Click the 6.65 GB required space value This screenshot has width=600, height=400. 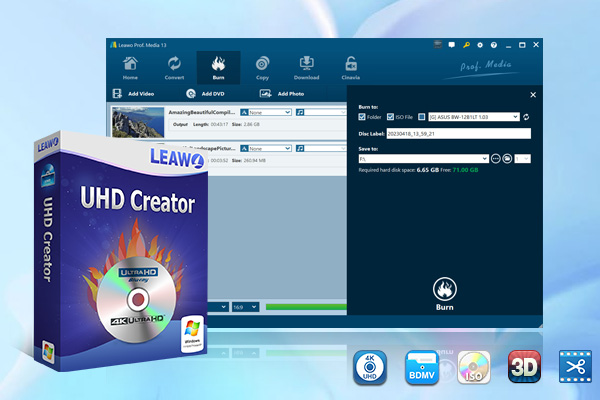pyautogui.click(x=427, y=170)
